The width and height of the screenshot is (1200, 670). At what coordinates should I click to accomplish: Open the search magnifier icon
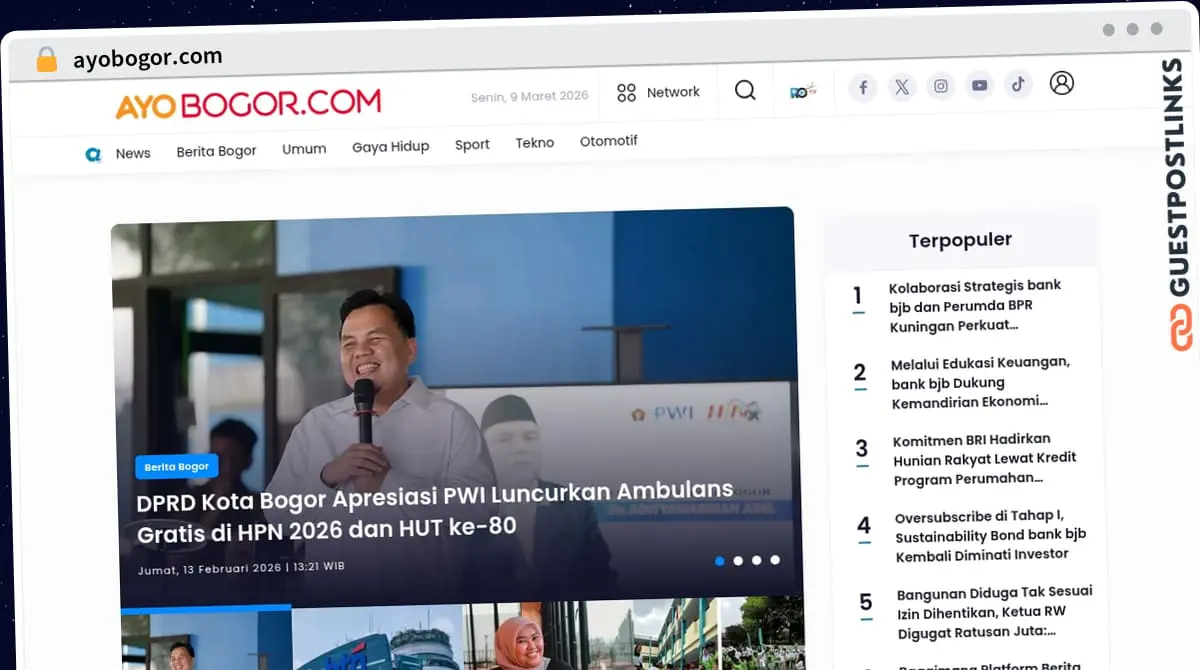(x=745, y=91)
